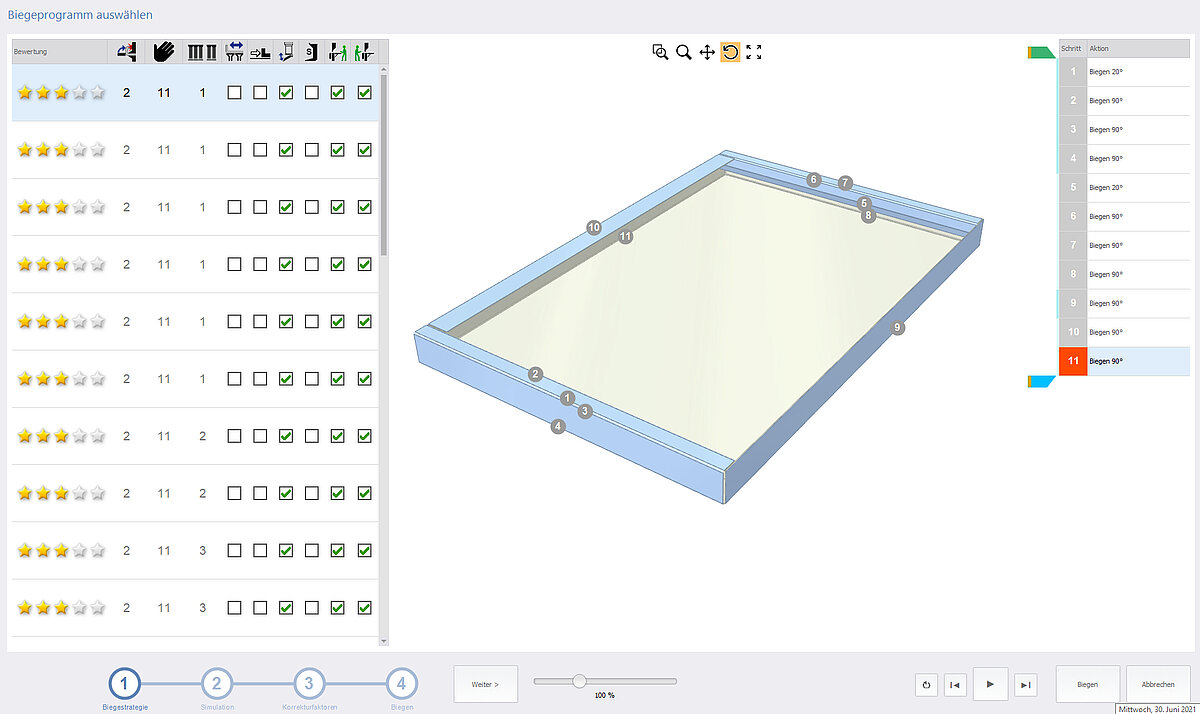Click the tool stations column header icon
The height and width of the screenshot is (714, 1200).
pyautogui.click(x=203, y=51)
